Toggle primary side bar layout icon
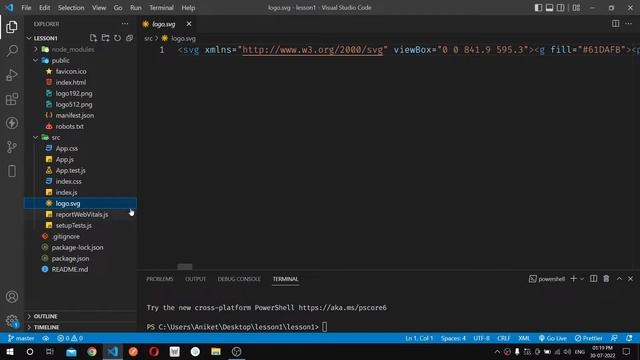 click(538, 7)
